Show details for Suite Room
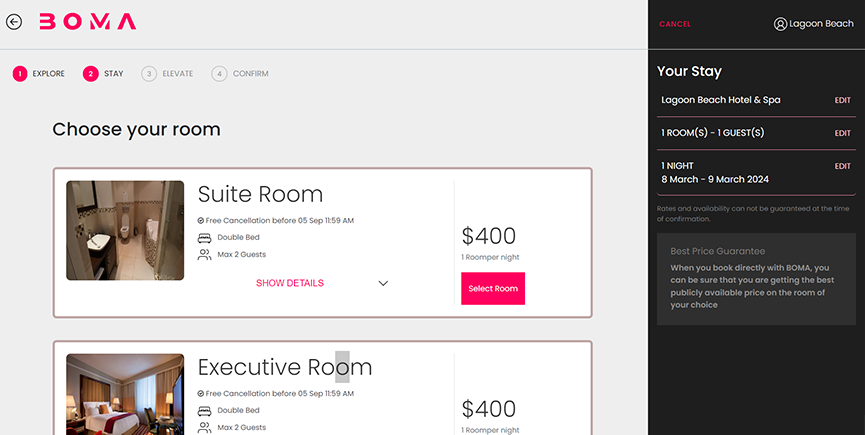 [x=290, y=283]
